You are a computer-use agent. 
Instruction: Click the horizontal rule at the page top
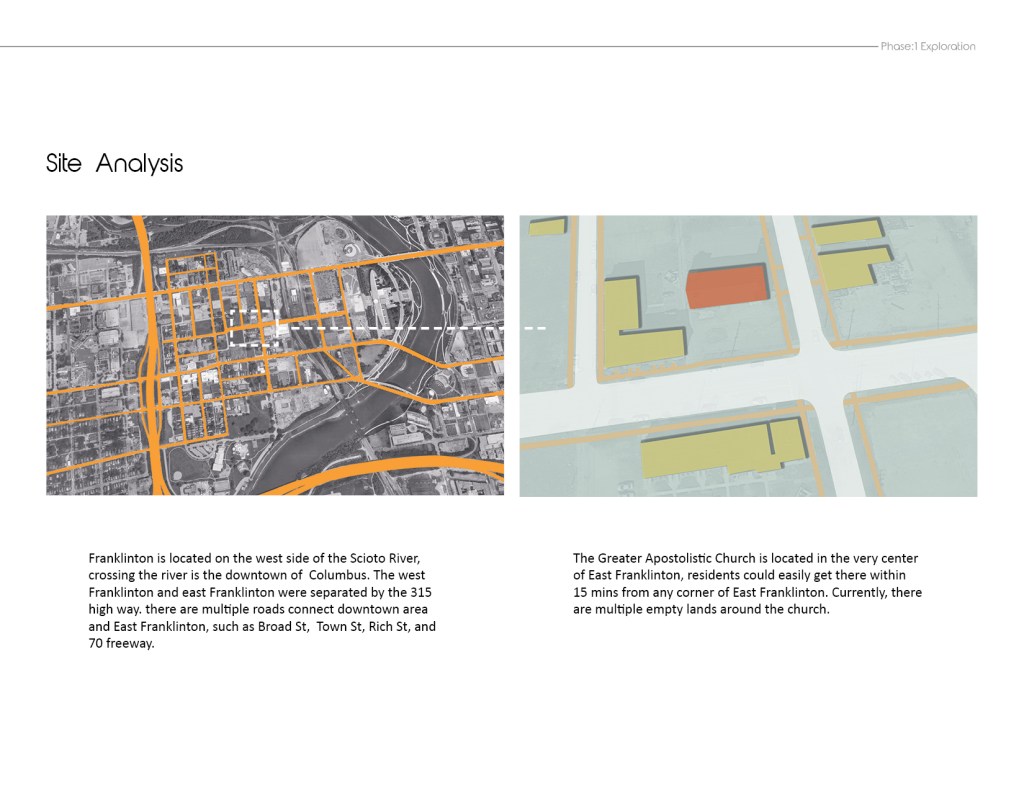click(430, 46)
